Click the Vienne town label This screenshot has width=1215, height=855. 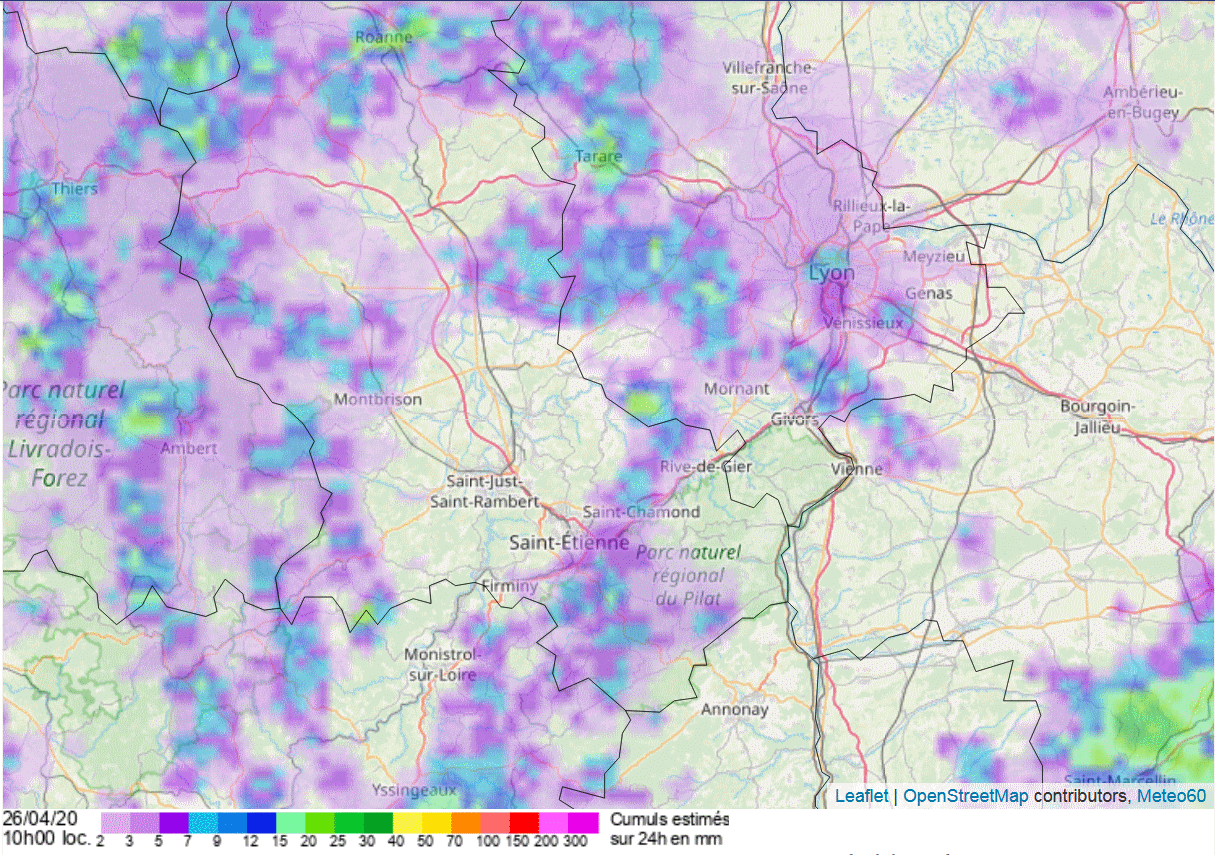(x=857, y=469)
